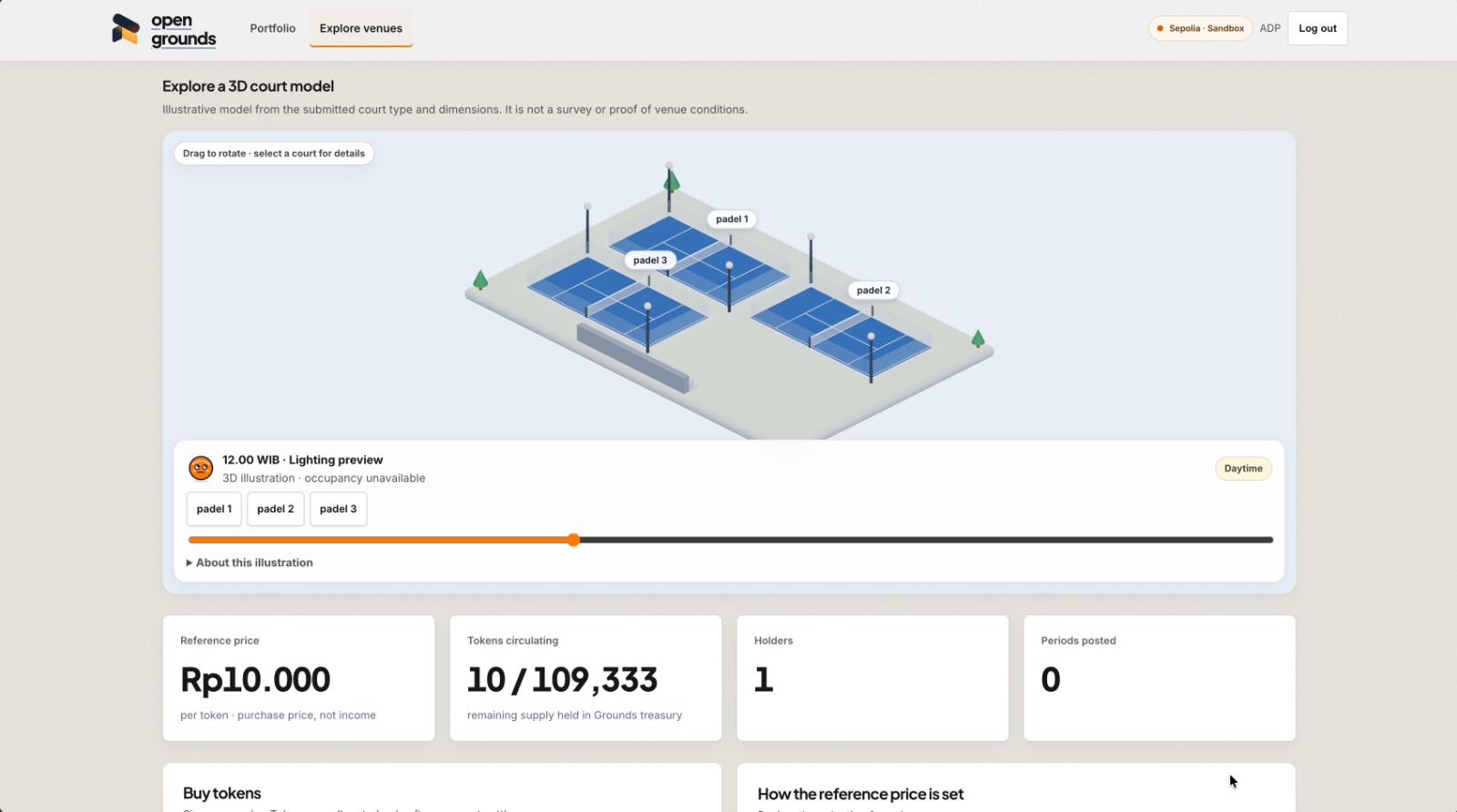This screenshot has width=1457, height=812.
Task: Select the padel 2 court button
Action: coord(275,509)
